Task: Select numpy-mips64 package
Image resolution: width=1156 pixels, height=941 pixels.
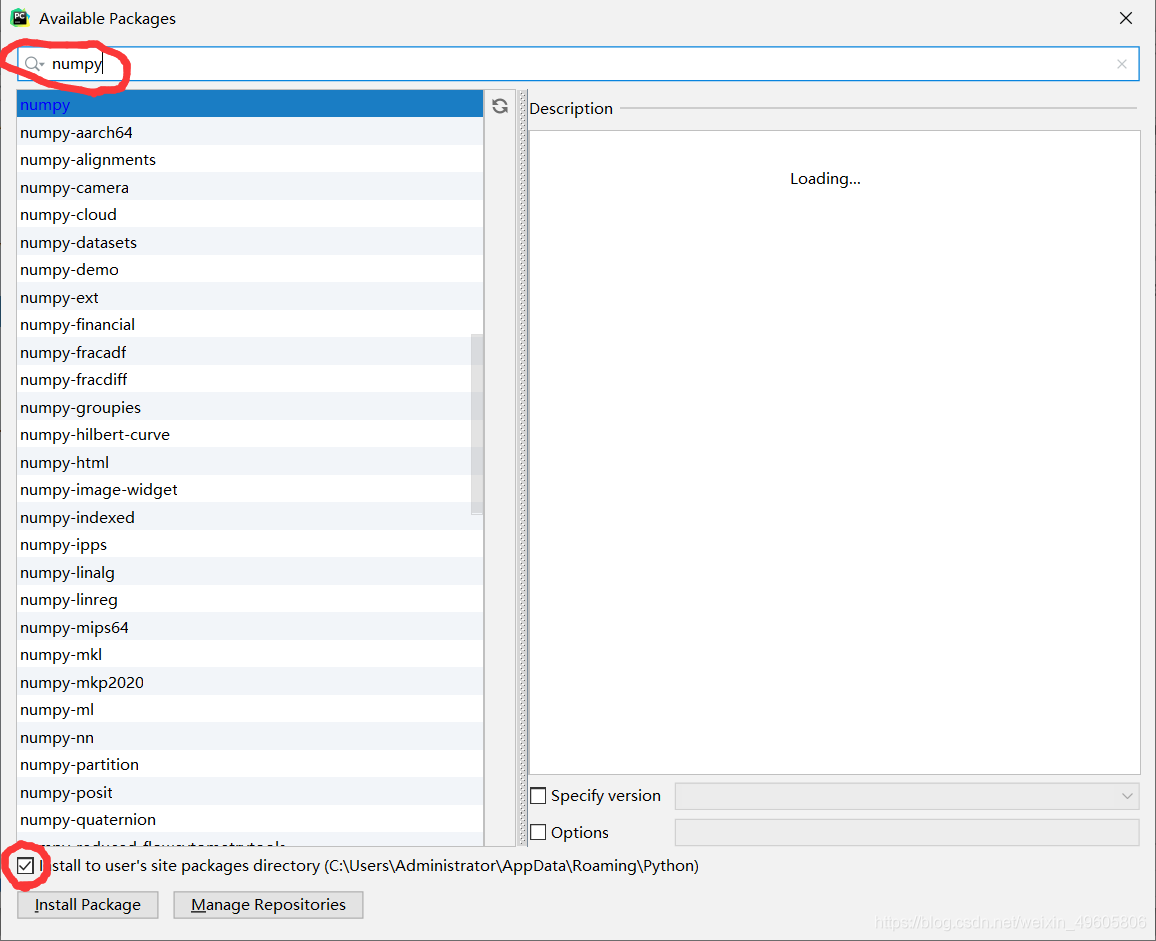Action: pyautogui.click(x=250, y=628)
